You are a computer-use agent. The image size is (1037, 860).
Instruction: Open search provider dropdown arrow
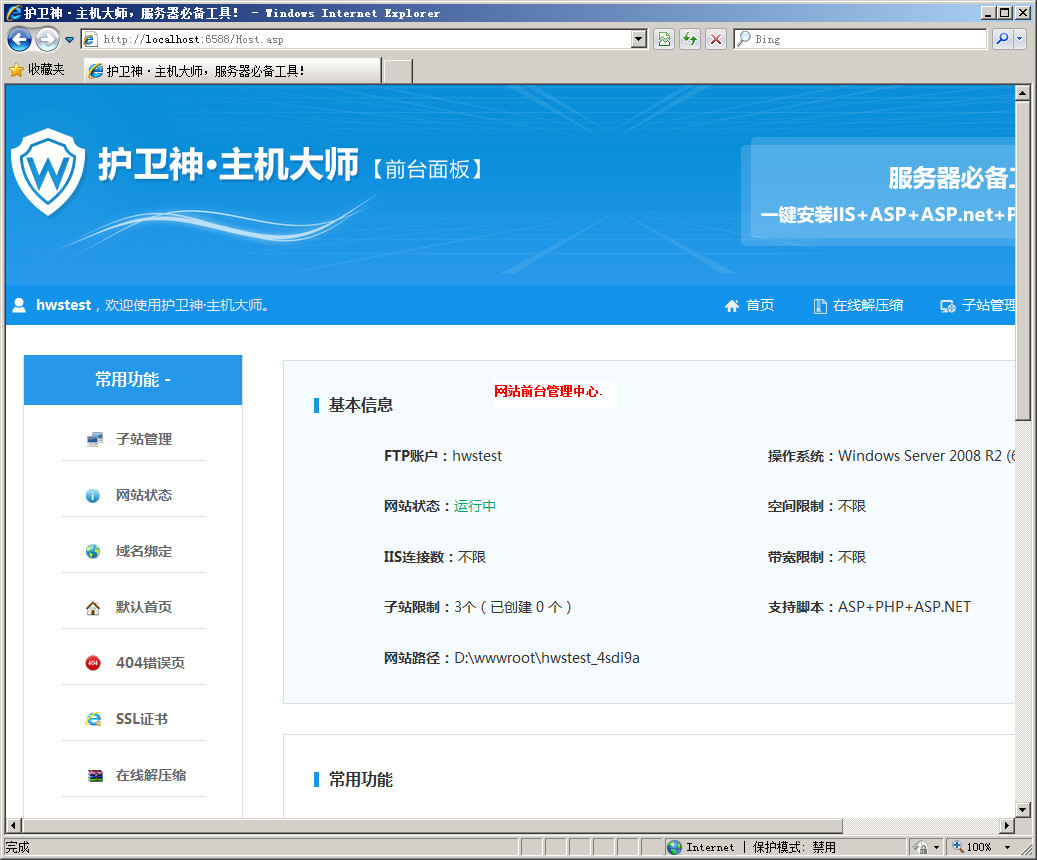(1020, 39)
